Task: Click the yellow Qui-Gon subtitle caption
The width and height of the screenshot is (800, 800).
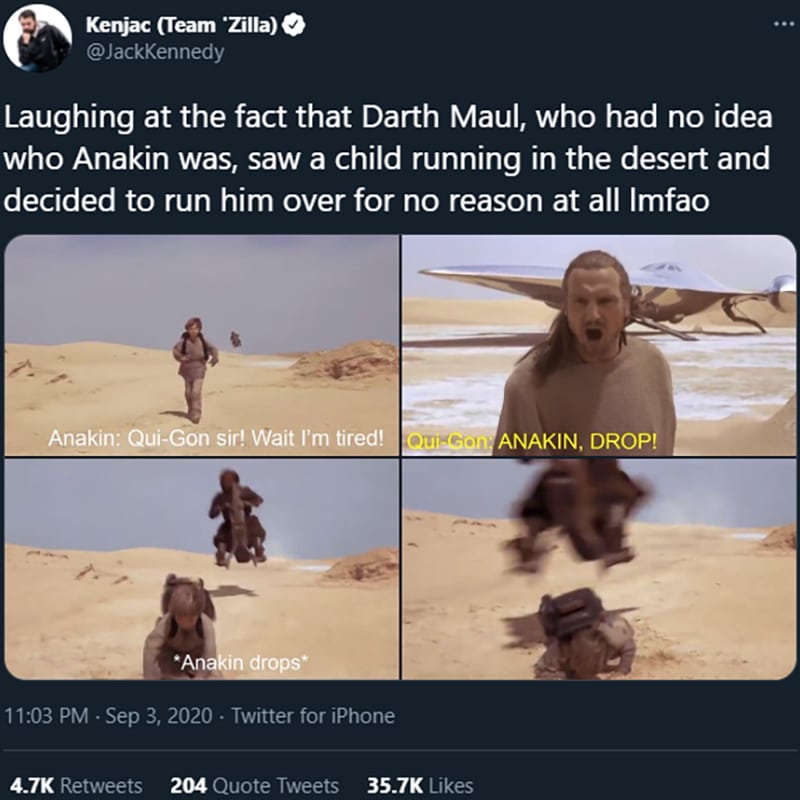Action: (x=532, y=442)
